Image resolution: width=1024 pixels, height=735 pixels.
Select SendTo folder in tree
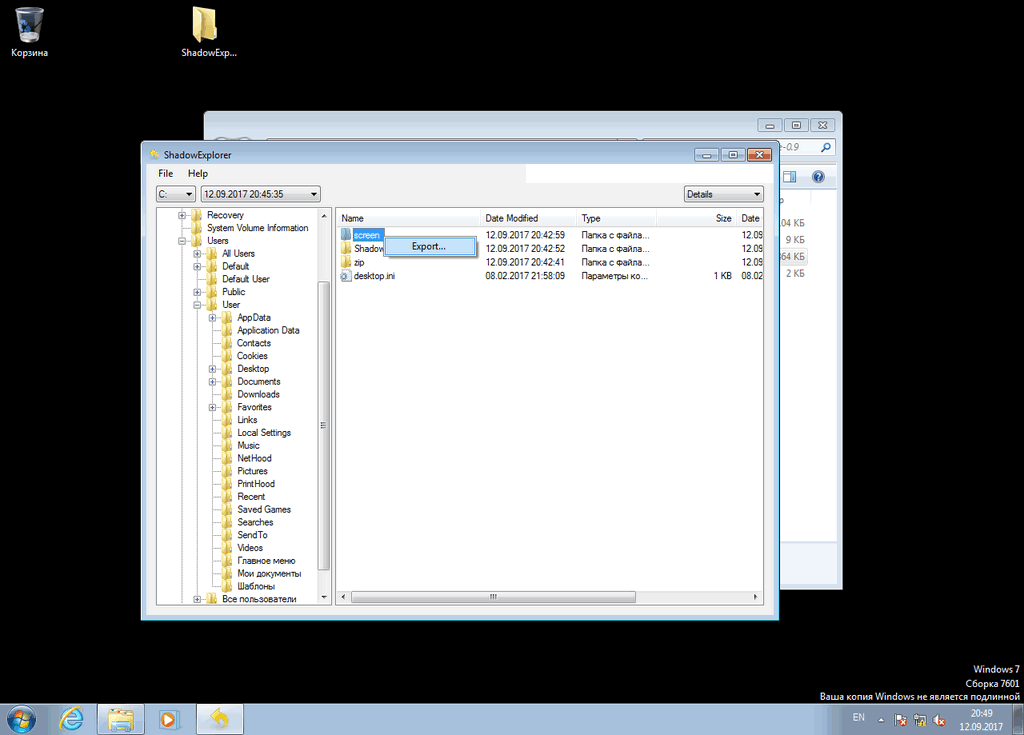point(252,535)
